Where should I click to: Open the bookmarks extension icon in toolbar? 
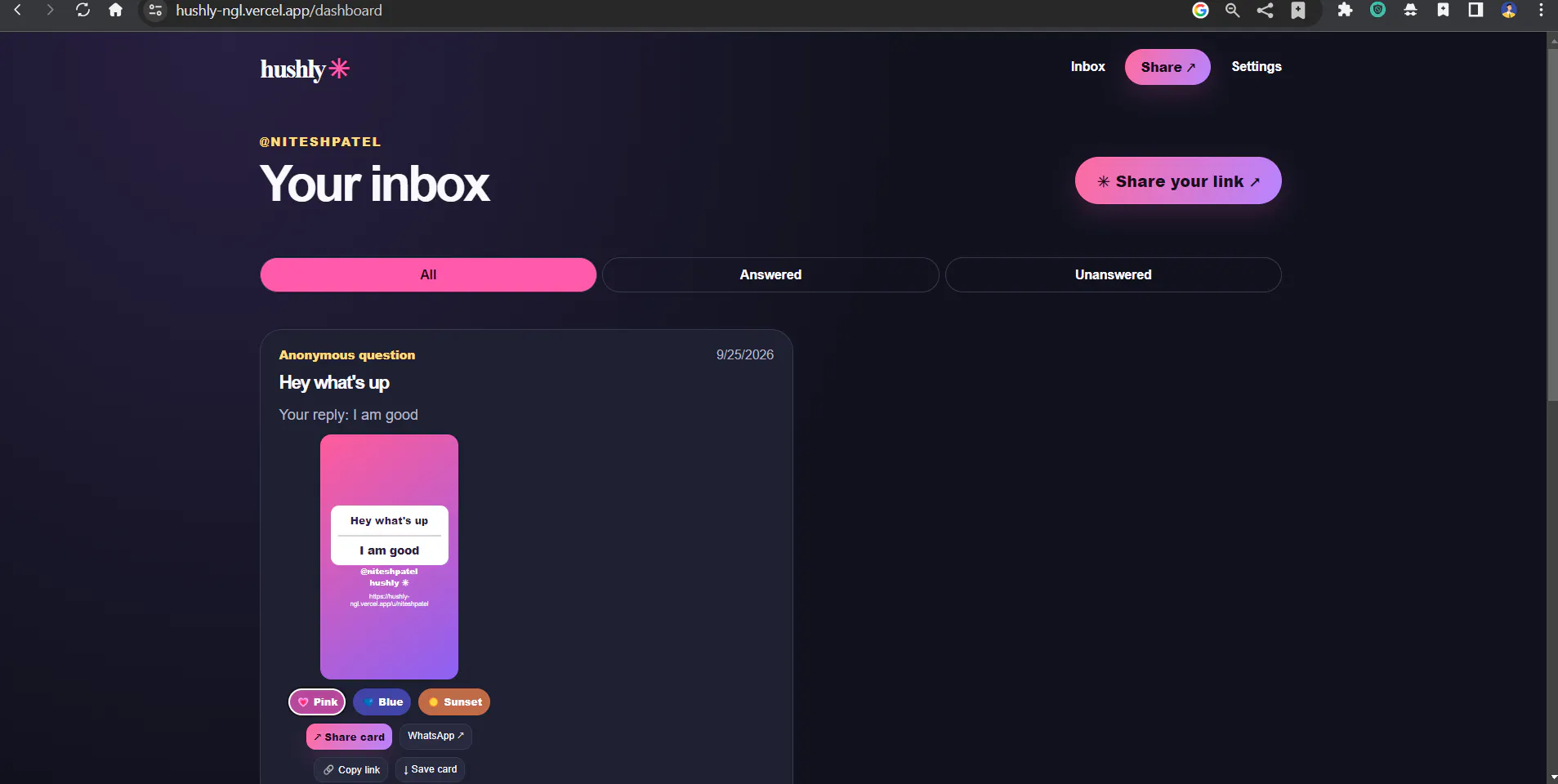1443,10
